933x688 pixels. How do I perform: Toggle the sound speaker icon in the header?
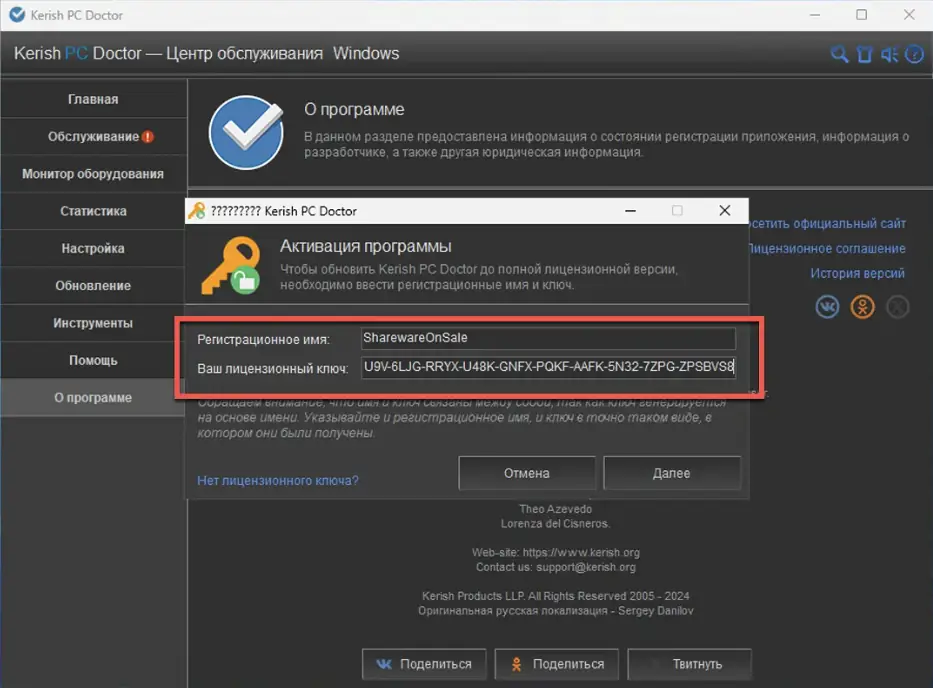point(889,54)
